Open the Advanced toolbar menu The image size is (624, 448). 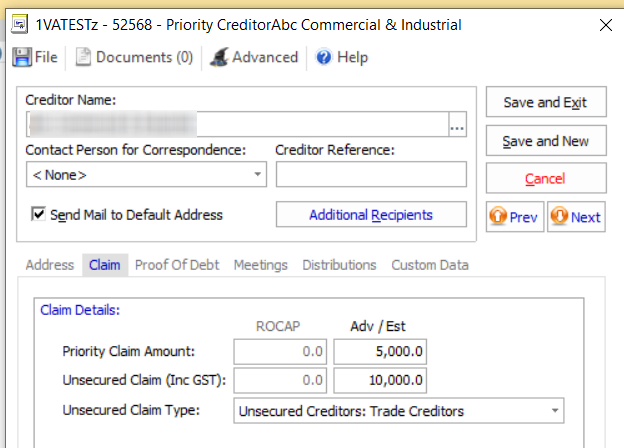click(254, 58)
